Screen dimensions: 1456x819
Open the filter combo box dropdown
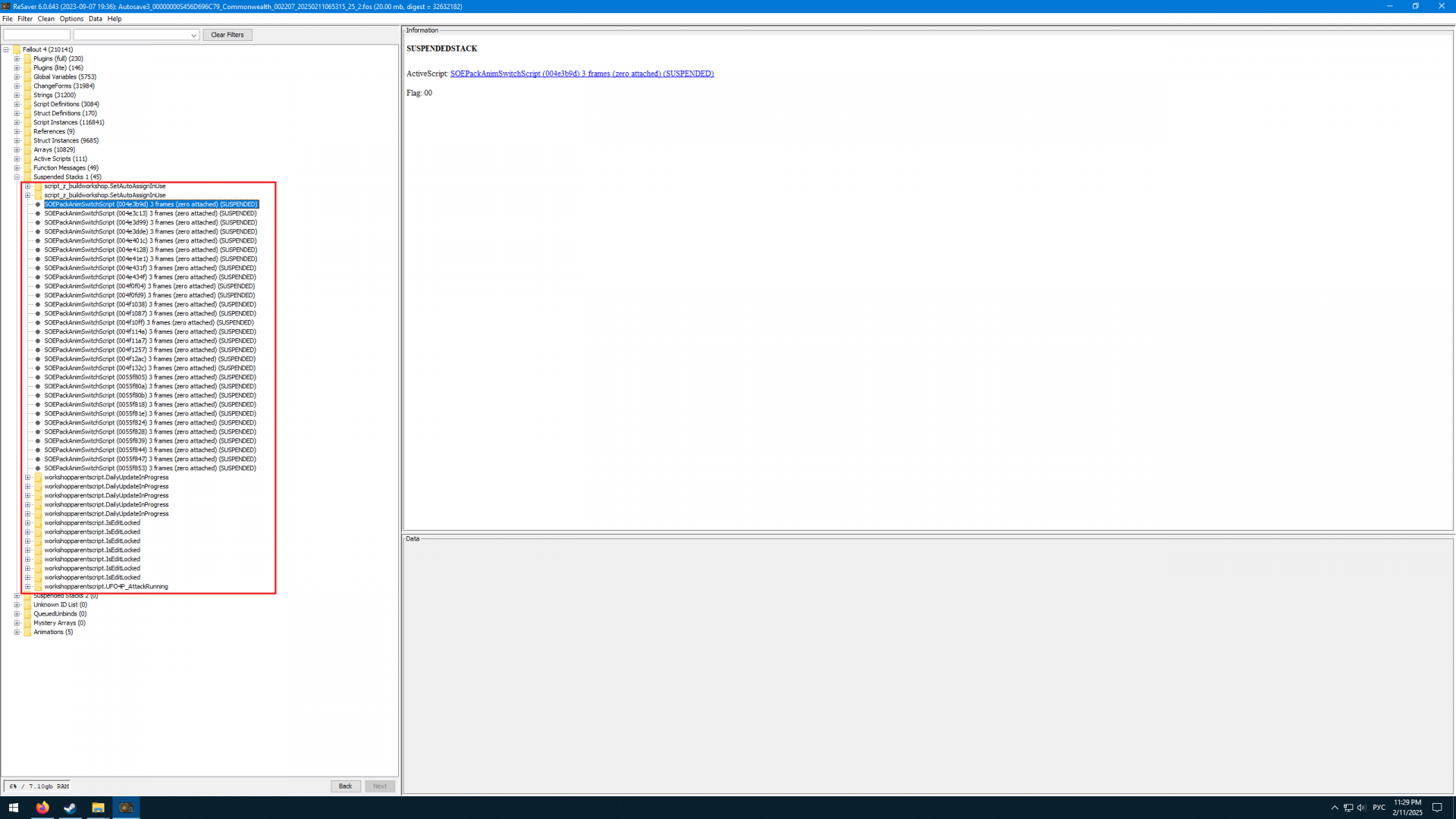tap(193, 35)
